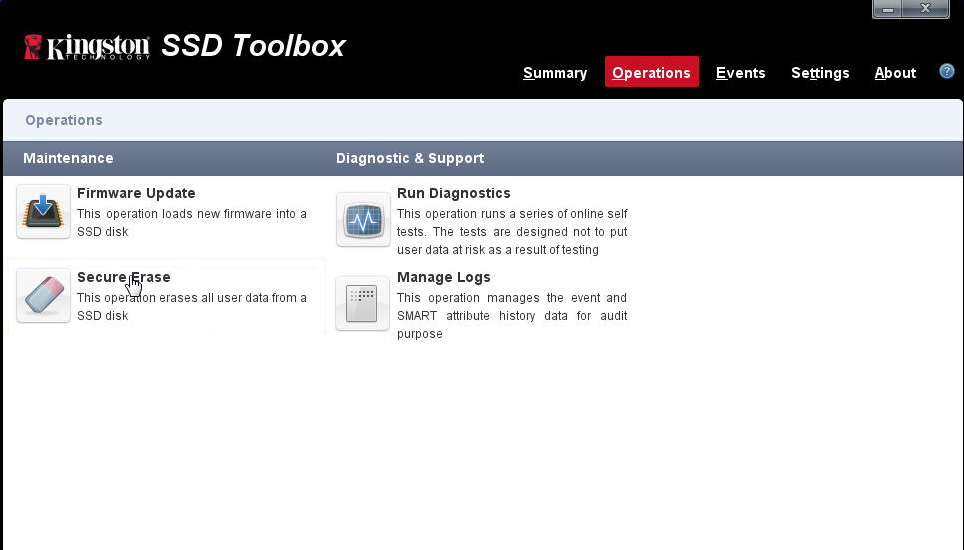Select the Operations tab

652,71
